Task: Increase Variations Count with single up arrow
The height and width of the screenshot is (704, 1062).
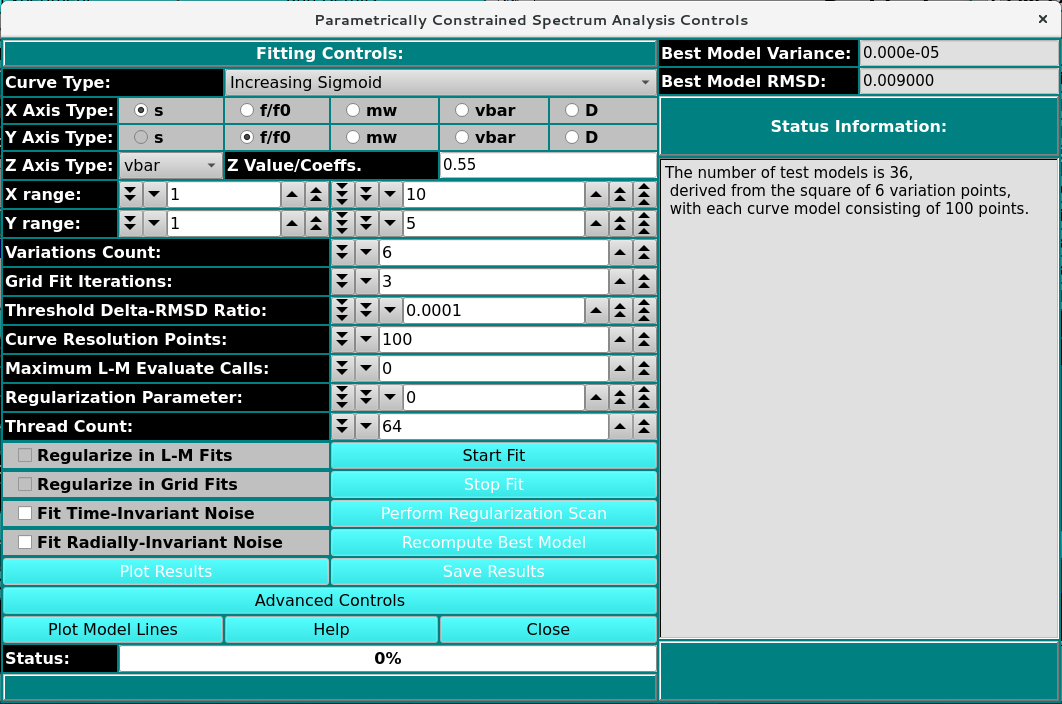Action: 620,253
